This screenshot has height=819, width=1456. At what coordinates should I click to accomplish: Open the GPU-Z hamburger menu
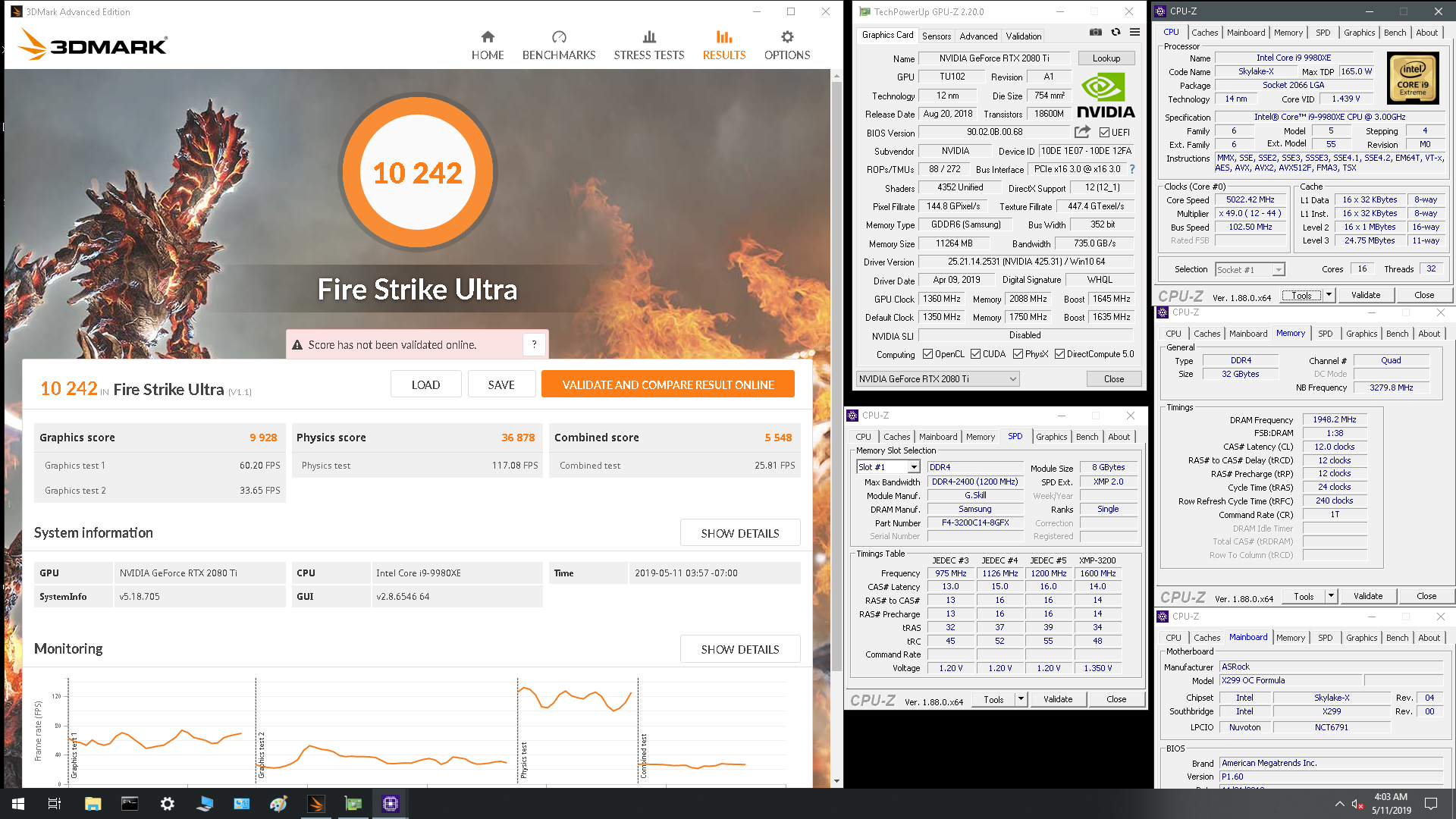click(1134, 32)
